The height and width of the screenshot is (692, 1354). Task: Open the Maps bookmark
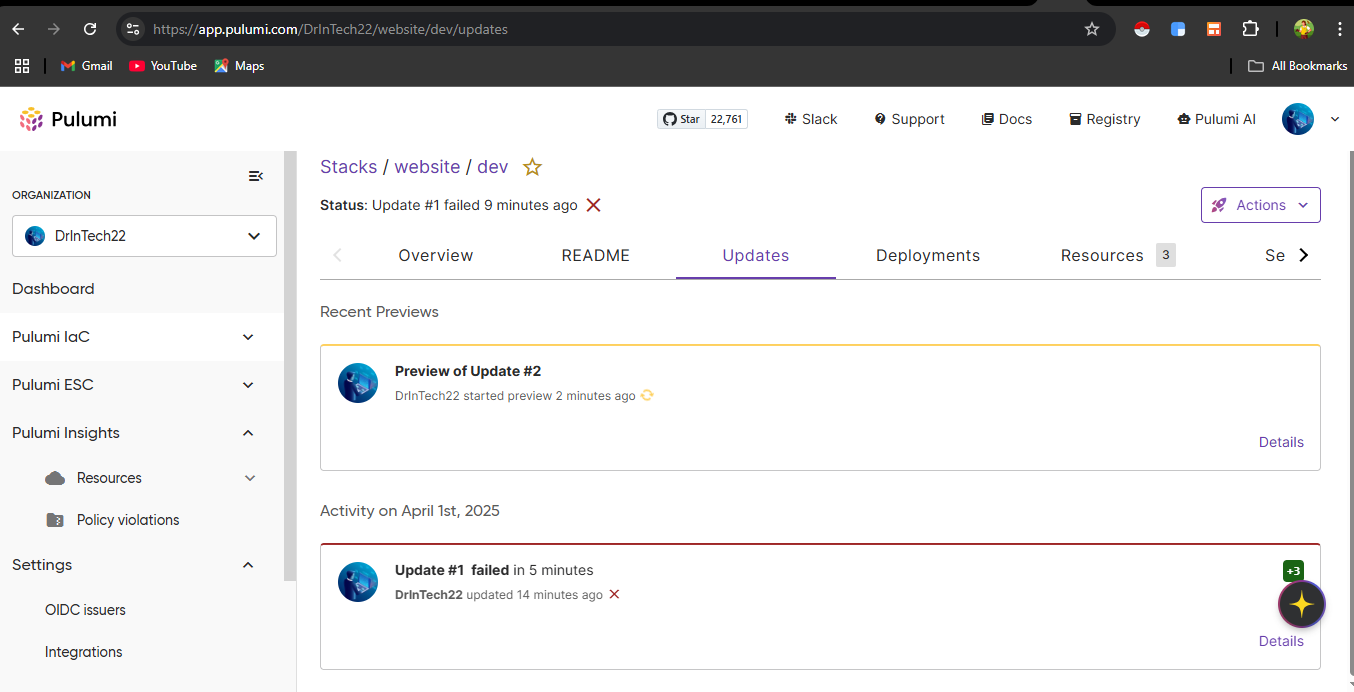point(239,66)
